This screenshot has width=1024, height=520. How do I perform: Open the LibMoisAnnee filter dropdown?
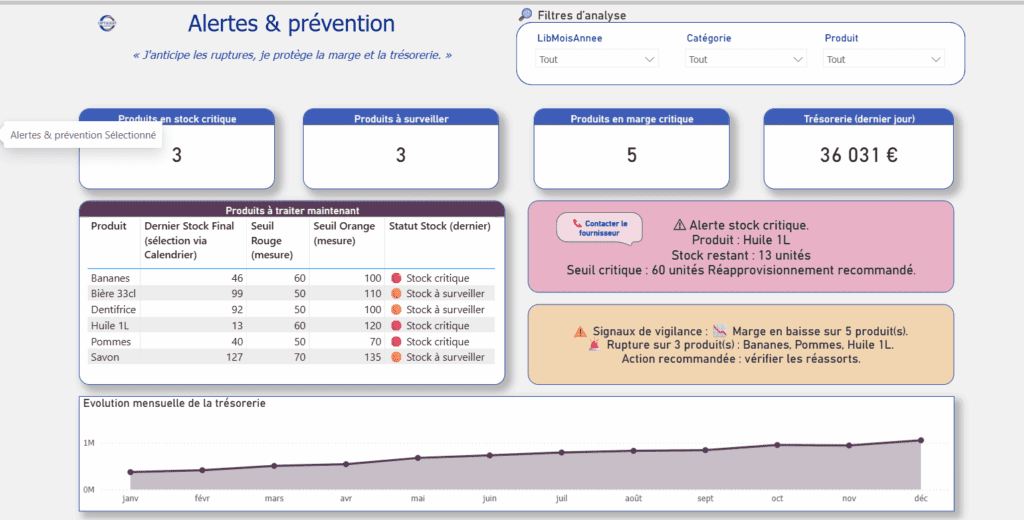(x=597, y=60)
